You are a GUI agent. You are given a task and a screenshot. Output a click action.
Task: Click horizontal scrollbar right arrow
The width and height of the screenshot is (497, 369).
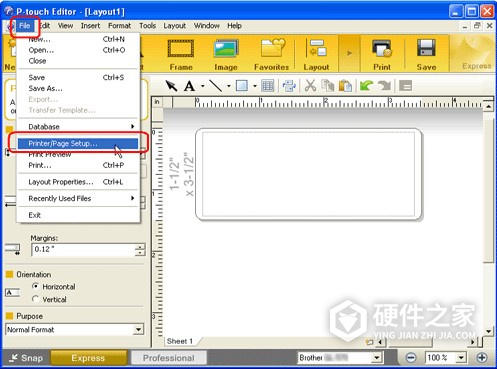[472, 342]
